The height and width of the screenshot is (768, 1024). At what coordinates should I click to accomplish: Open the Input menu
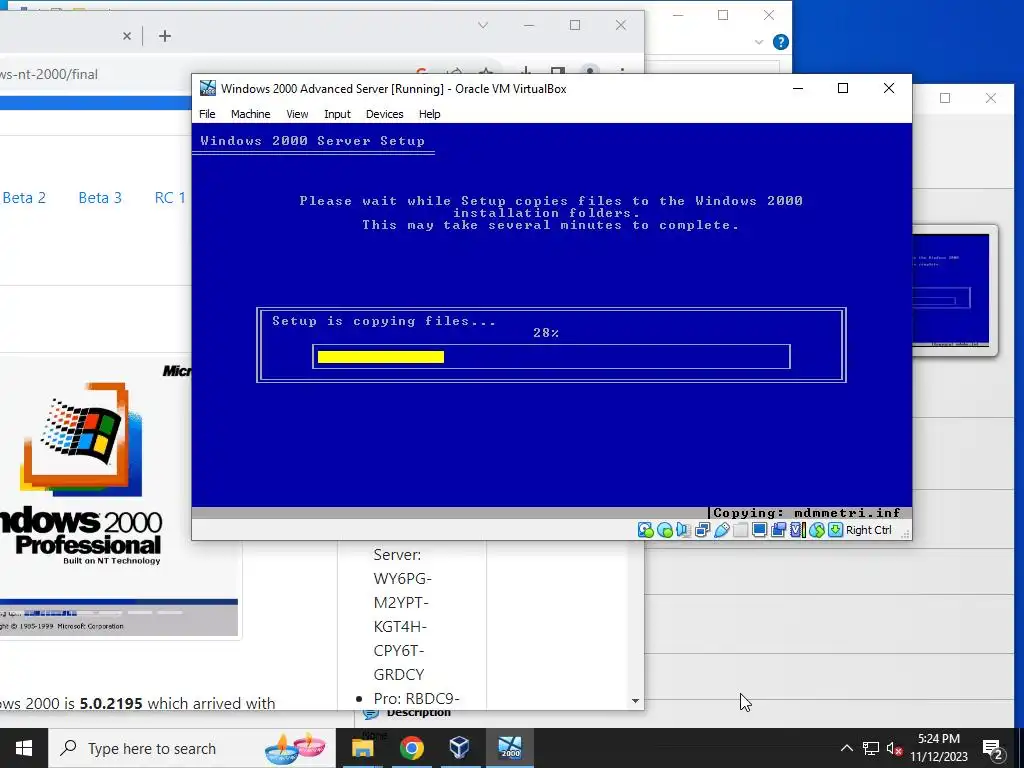337,114
